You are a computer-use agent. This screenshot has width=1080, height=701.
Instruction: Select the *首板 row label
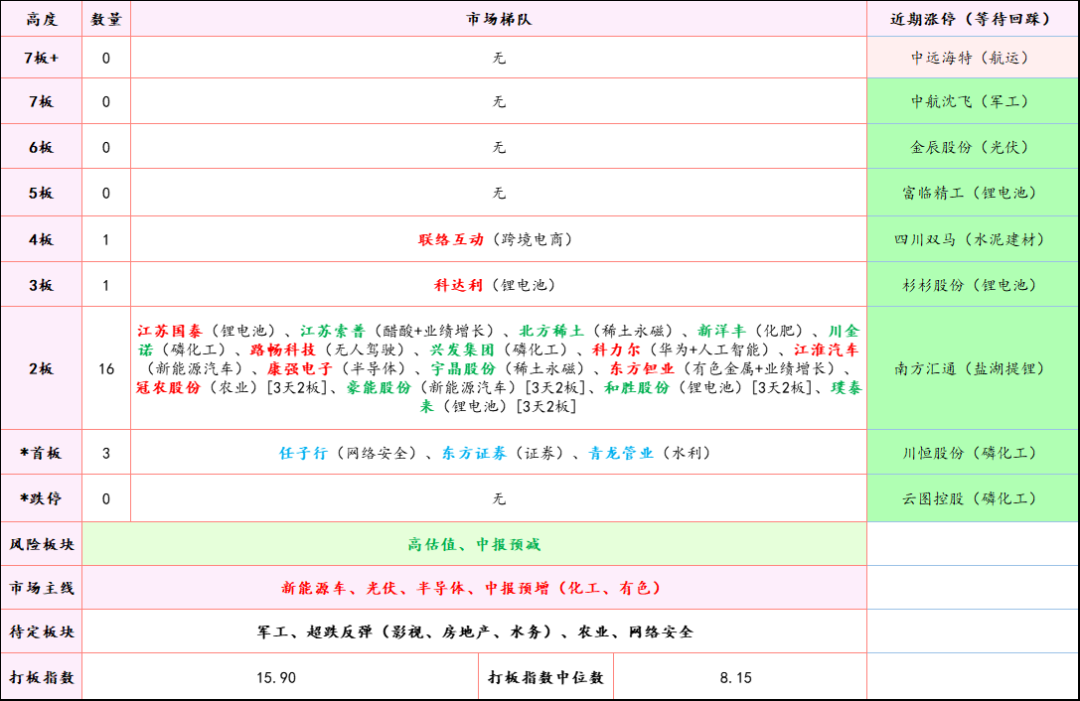41,453
